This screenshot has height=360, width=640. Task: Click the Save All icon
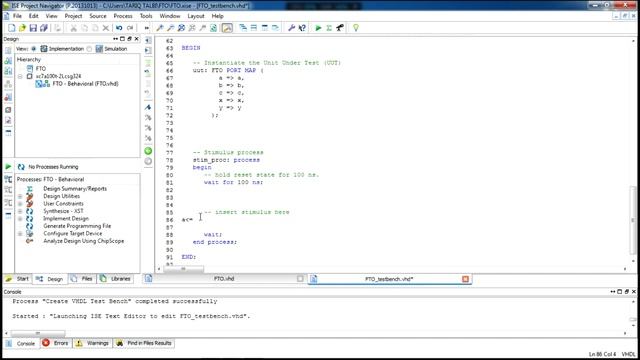click(44, 28)
